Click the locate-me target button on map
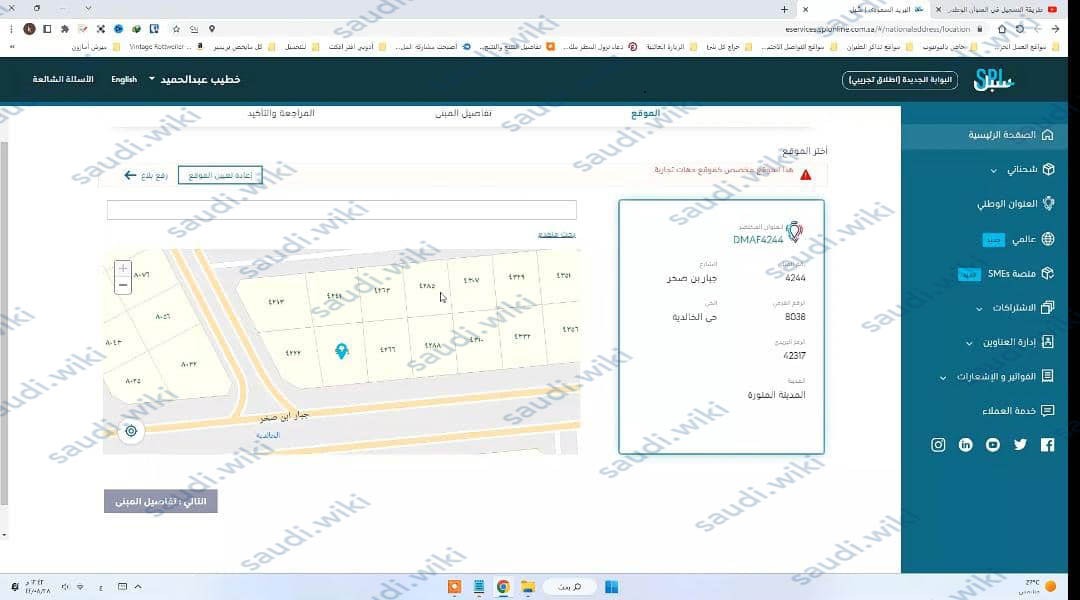 click(131, 431)
